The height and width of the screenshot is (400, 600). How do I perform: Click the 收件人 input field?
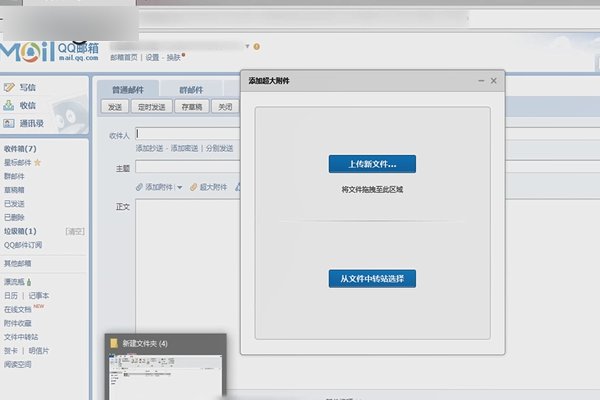click(188, 134)
